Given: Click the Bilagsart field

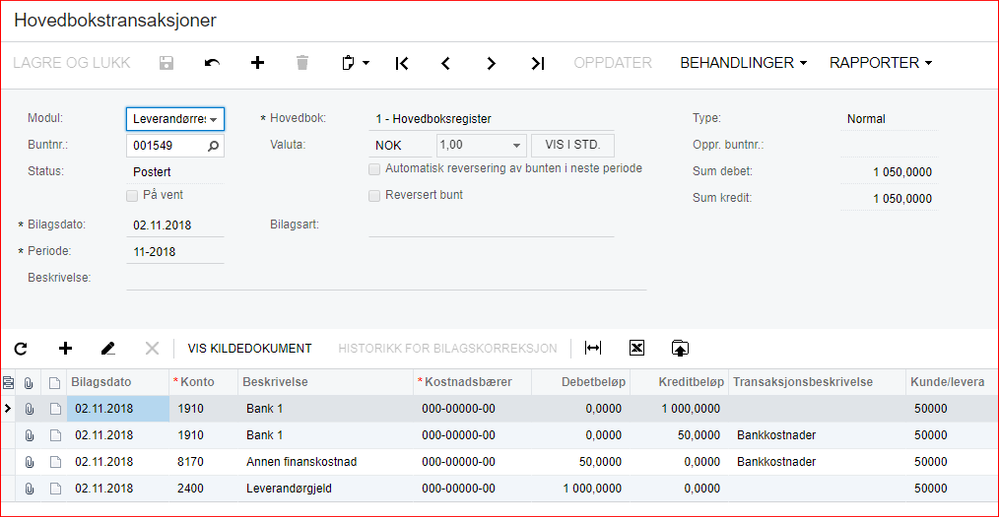Looking at the screenshot, I should [x=491, y=225].
